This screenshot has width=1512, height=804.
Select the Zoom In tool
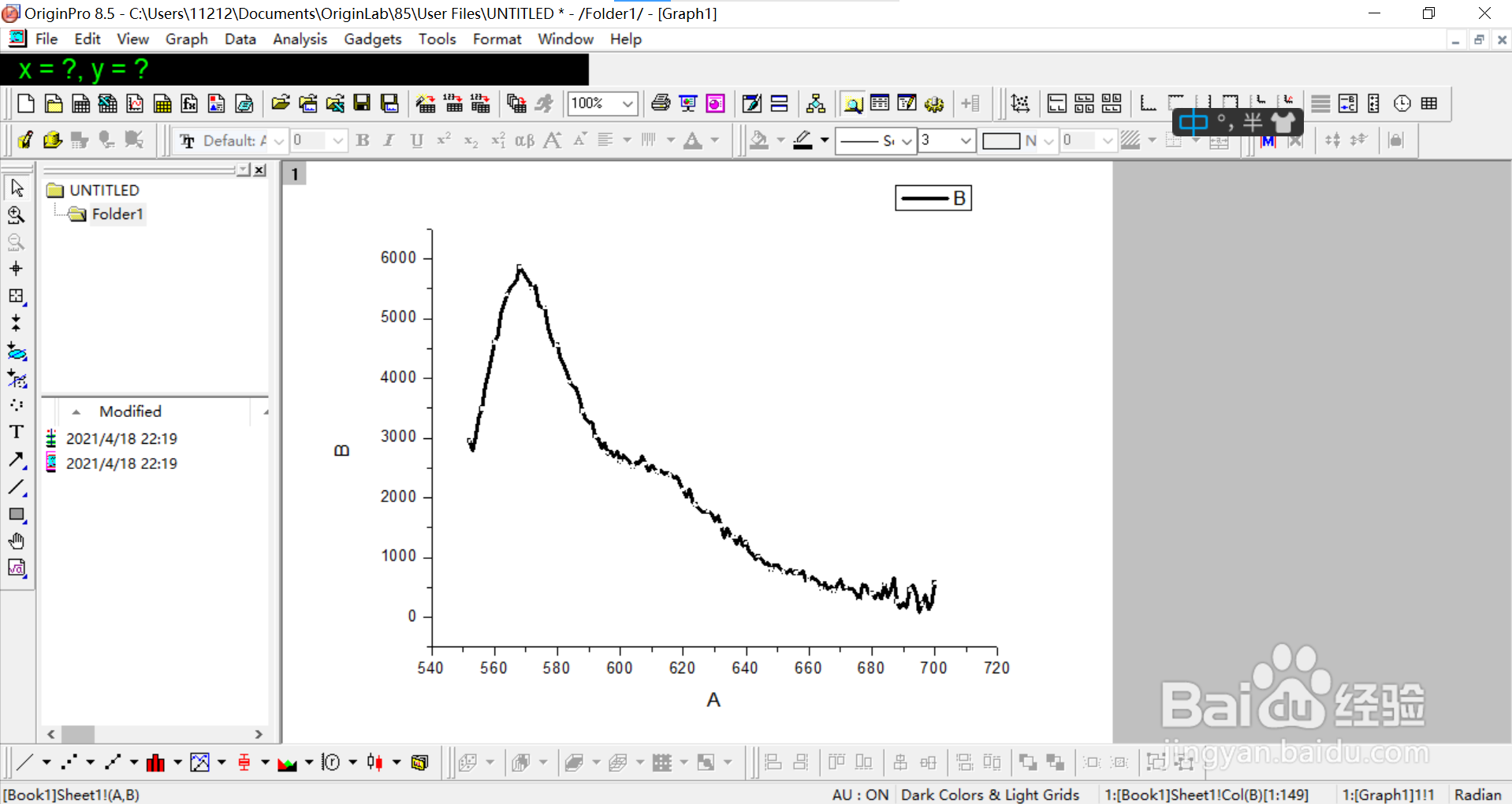(17, 215)
